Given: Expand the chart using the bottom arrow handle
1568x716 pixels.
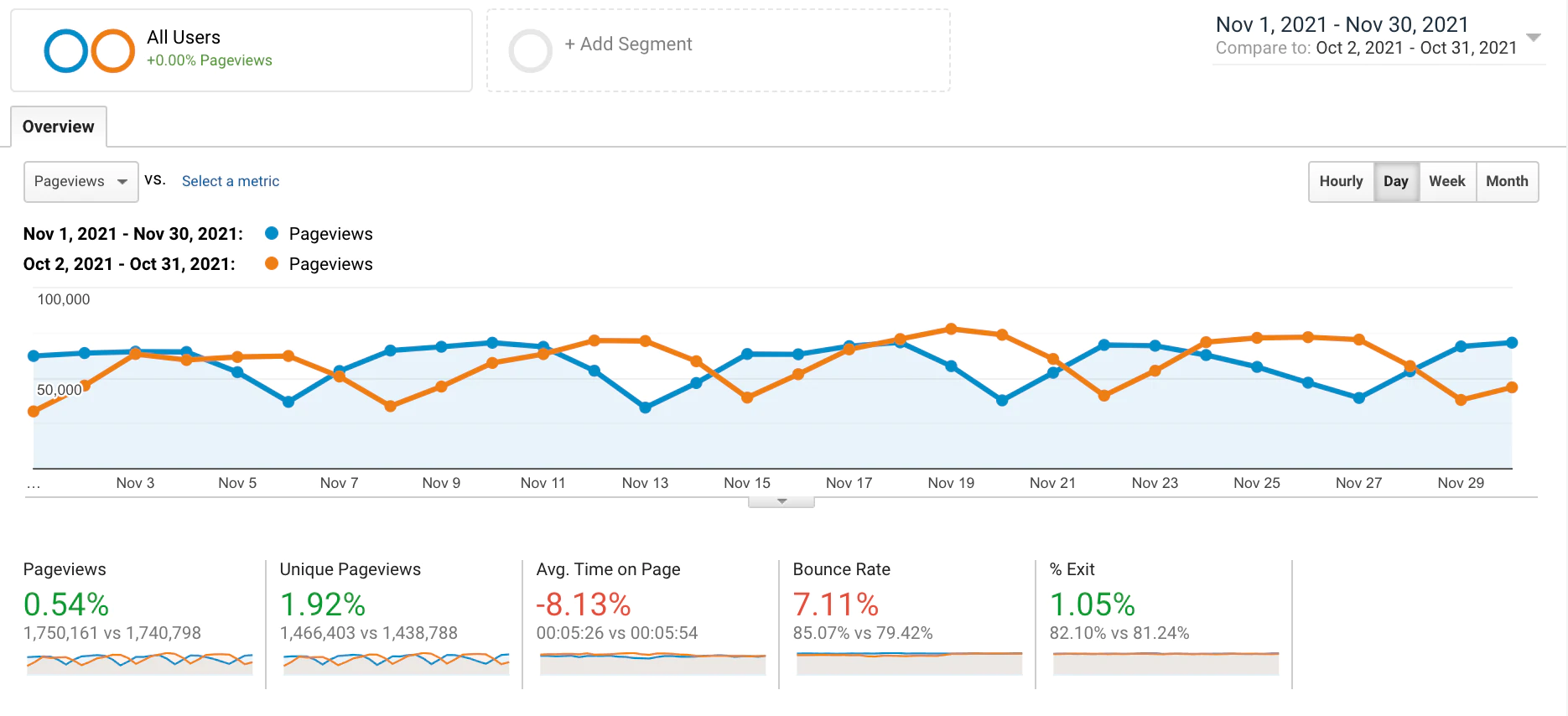Looking at the screenshot, I should (781, 501).
